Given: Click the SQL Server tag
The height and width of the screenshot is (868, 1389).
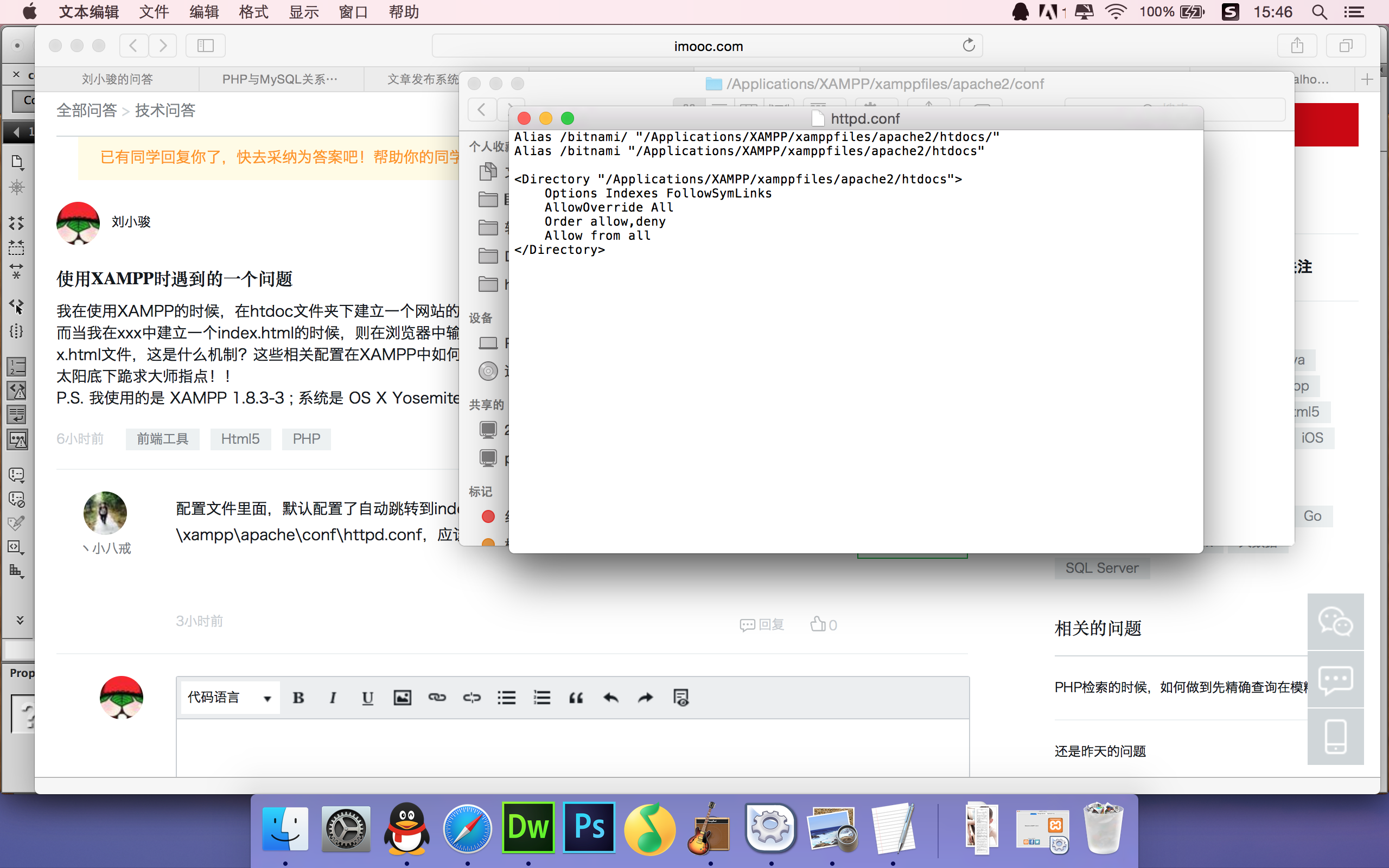Looking at the screenshot, I should (1102, 568).
